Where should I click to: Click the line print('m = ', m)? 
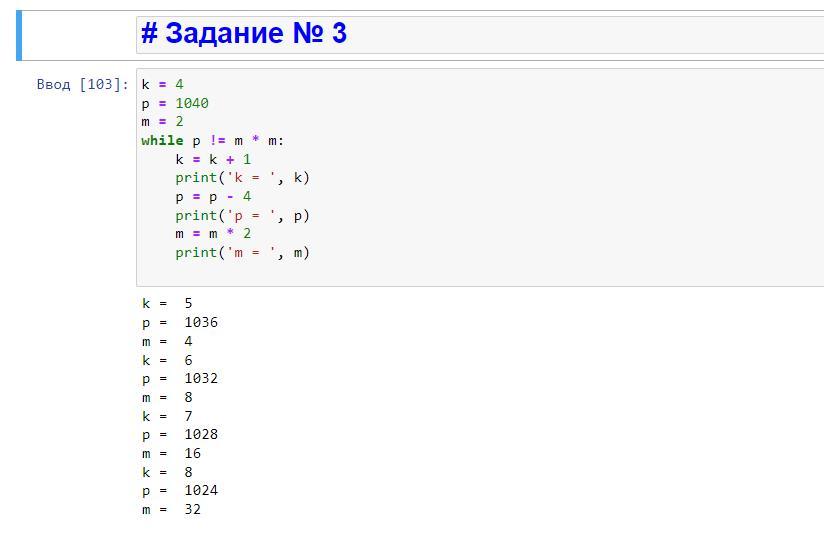coord(242,253)
